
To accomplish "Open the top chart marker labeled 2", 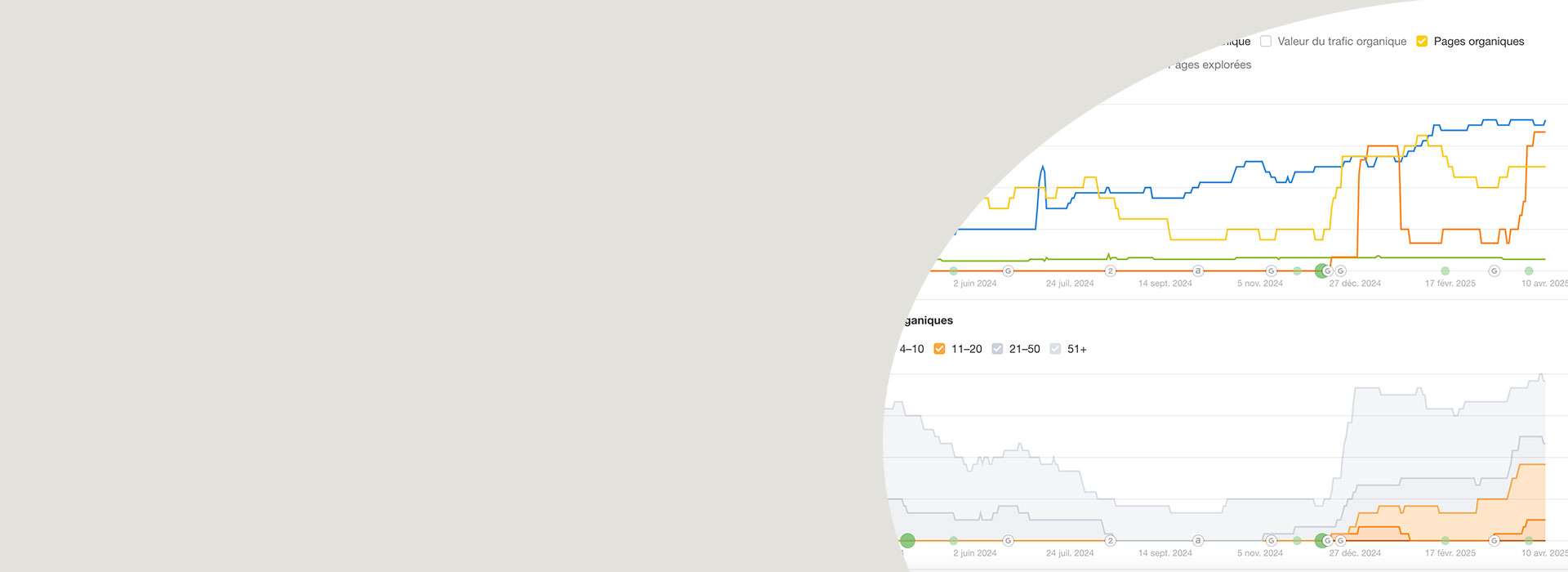I will pos(1110,270).
